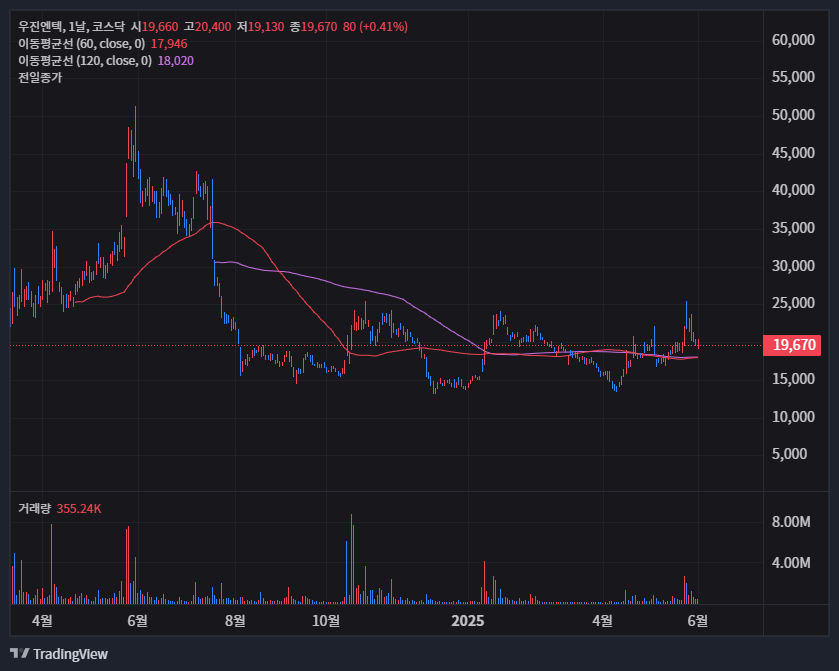839x671 pixels.
Task: Open the TradingView logo link
Action: point(59,654)
